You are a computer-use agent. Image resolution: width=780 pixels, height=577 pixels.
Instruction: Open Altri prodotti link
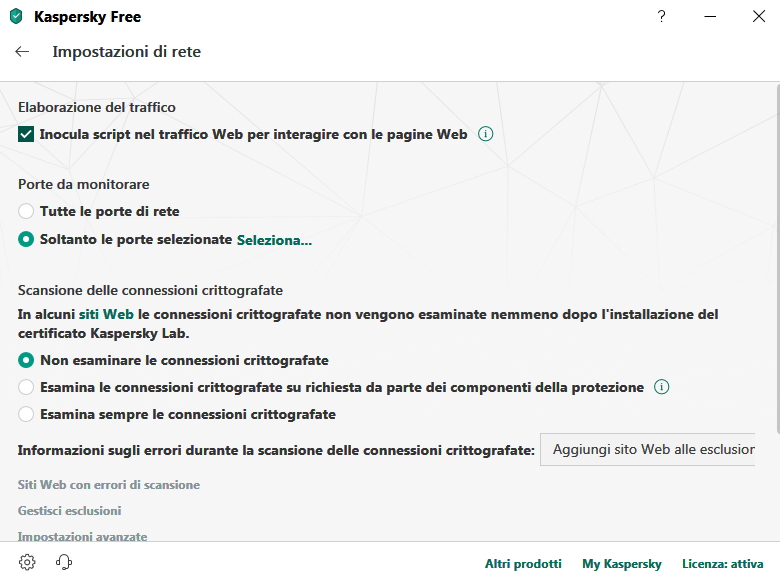pos(523,564)
